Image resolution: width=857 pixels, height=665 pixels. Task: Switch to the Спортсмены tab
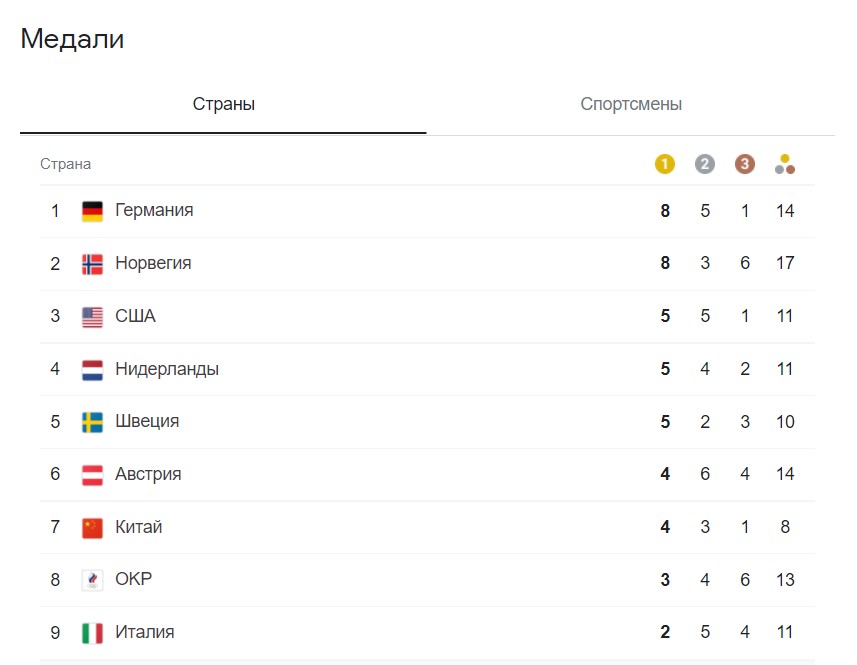coord(631,104)
